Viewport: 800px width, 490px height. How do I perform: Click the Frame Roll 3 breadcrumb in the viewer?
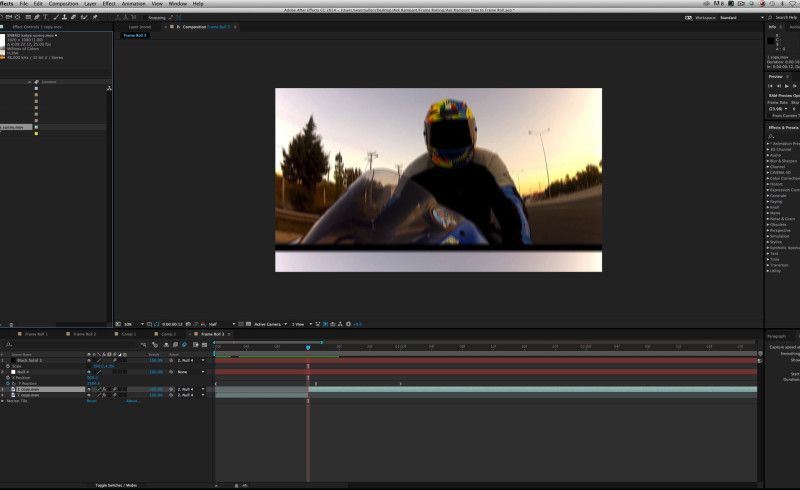point(135,35)
